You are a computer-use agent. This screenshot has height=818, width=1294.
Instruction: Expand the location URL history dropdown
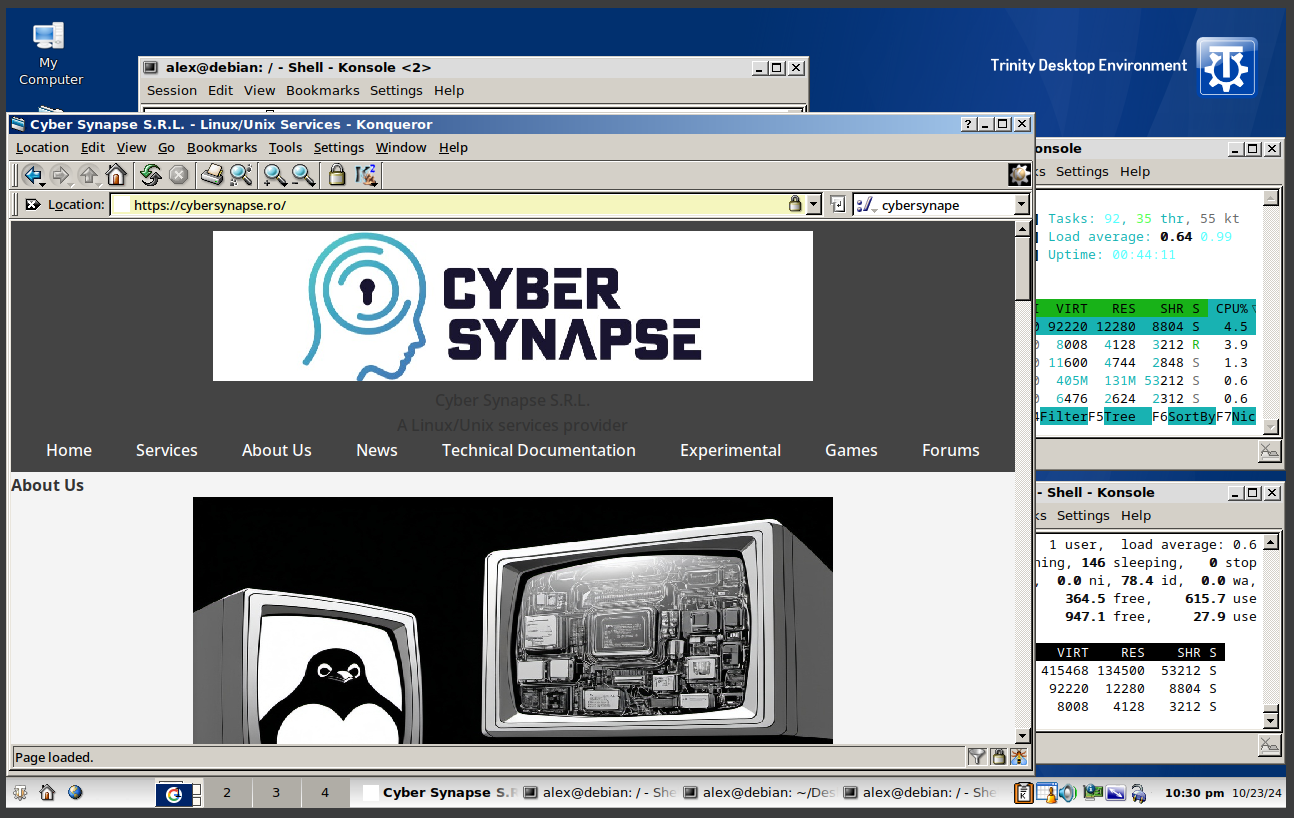(813, 205)
